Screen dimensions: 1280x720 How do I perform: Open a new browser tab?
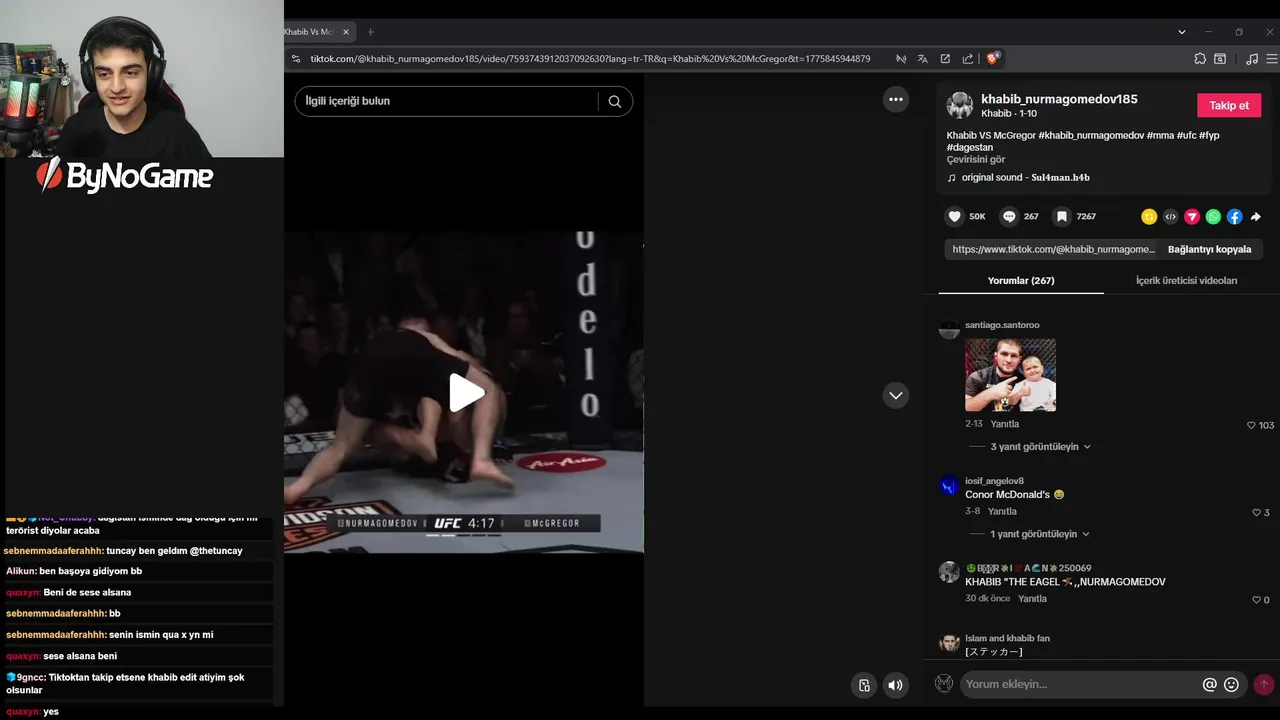tap(371, 32)
